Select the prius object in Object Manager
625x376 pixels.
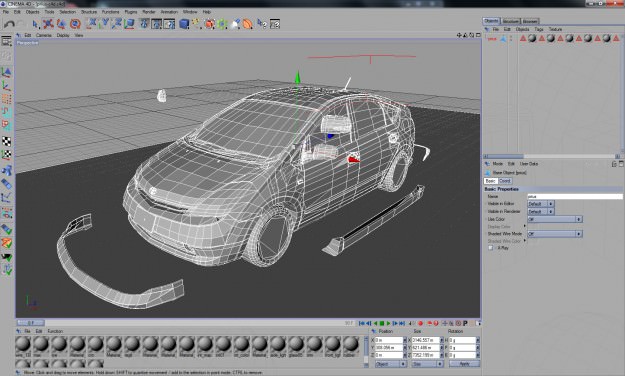point(492,39)
